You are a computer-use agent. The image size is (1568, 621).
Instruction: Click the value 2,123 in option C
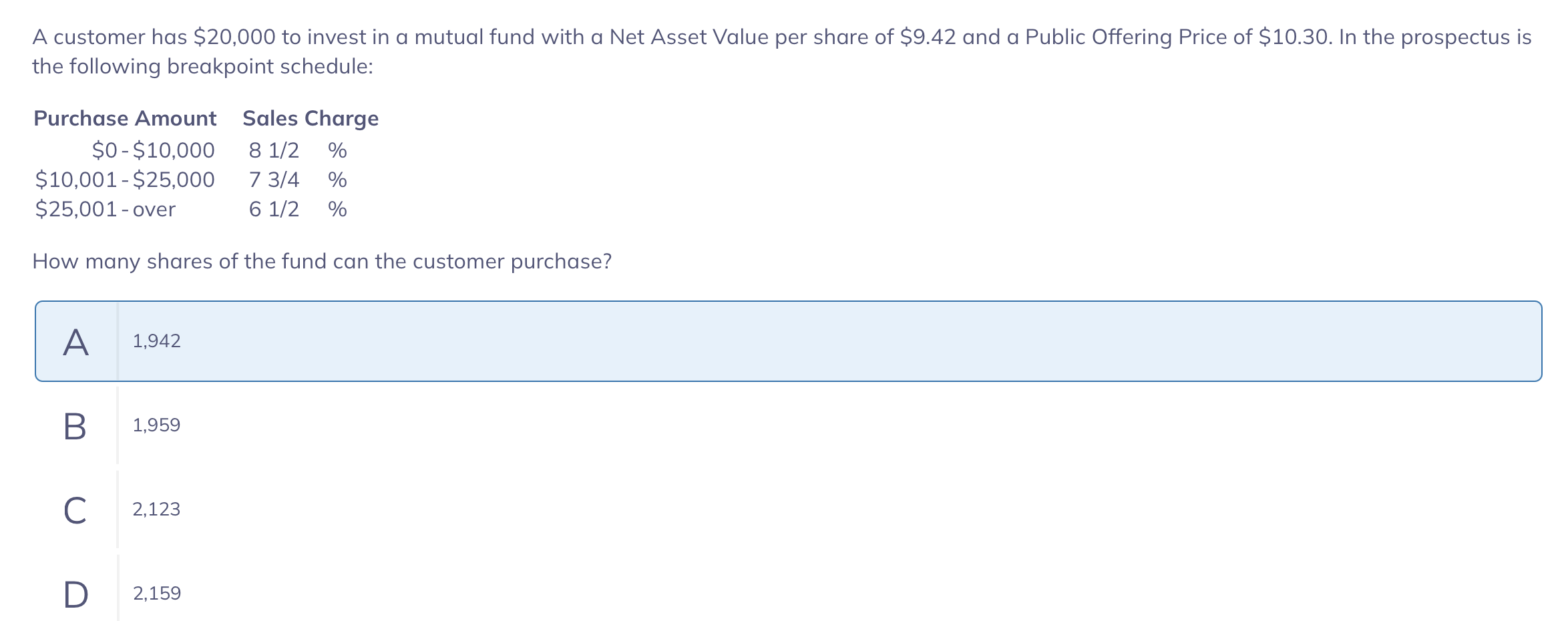point(156,509)
